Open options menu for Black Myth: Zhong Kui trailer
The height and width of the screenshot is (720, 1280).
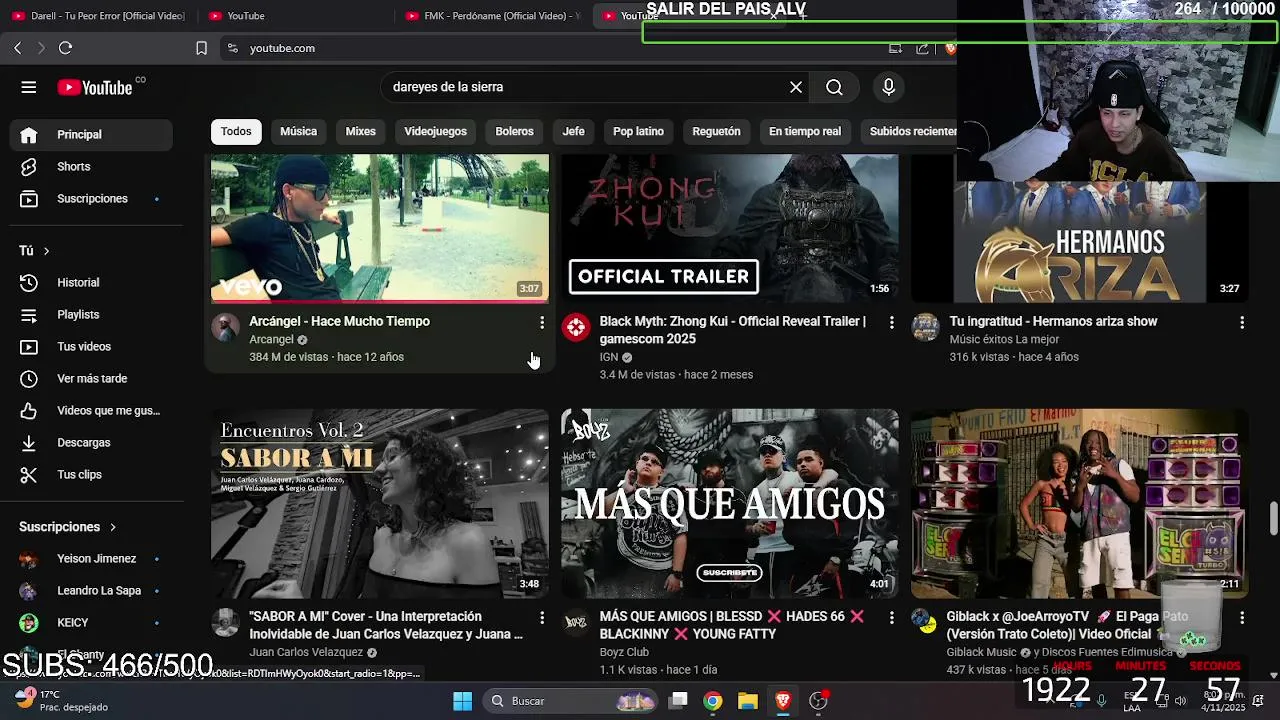point(892,322)
